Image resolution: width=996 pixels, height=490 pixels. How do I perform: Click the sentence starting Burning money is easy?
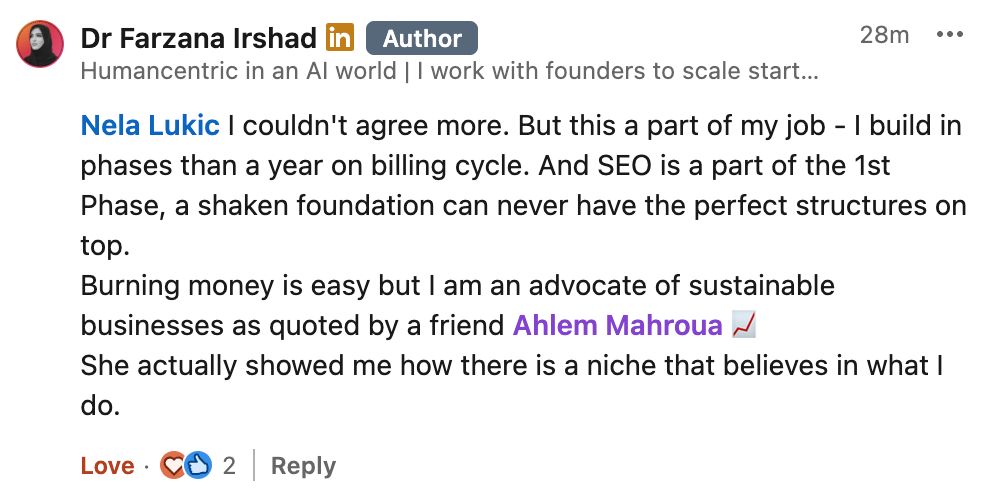457,285
